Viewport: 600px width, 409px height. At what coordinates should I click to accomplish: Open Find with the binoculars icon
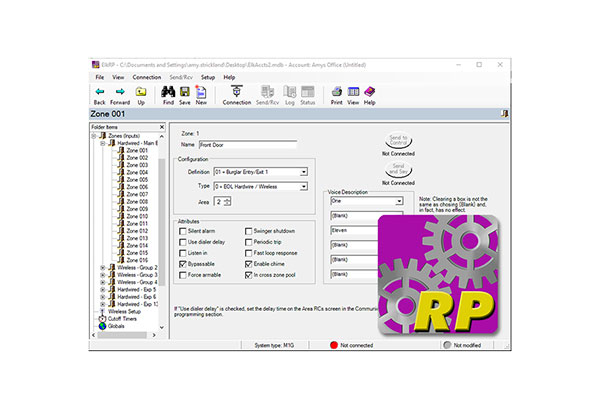click(168, 92)
